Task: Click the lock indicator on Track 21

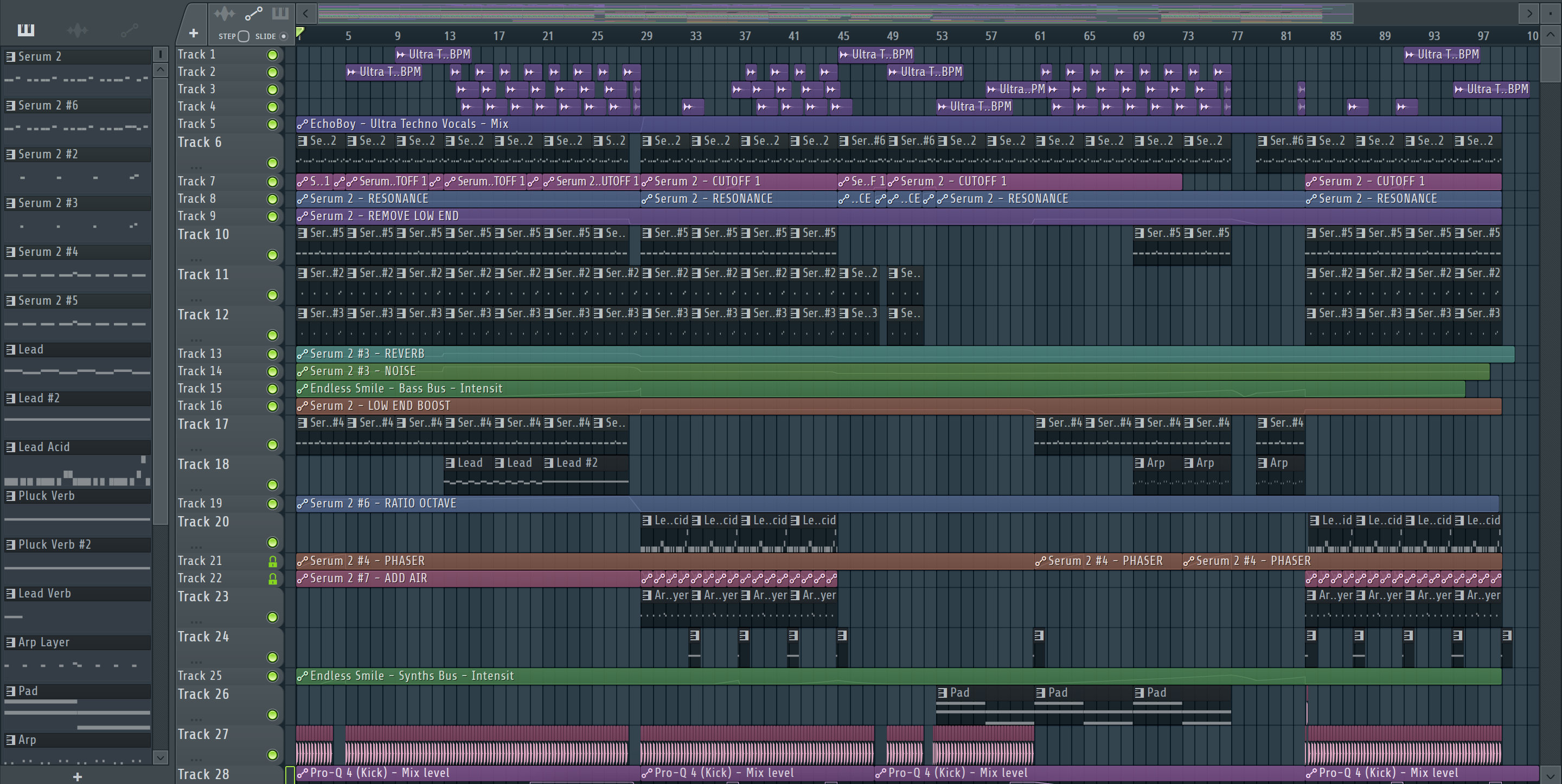Action: point(273,562)
